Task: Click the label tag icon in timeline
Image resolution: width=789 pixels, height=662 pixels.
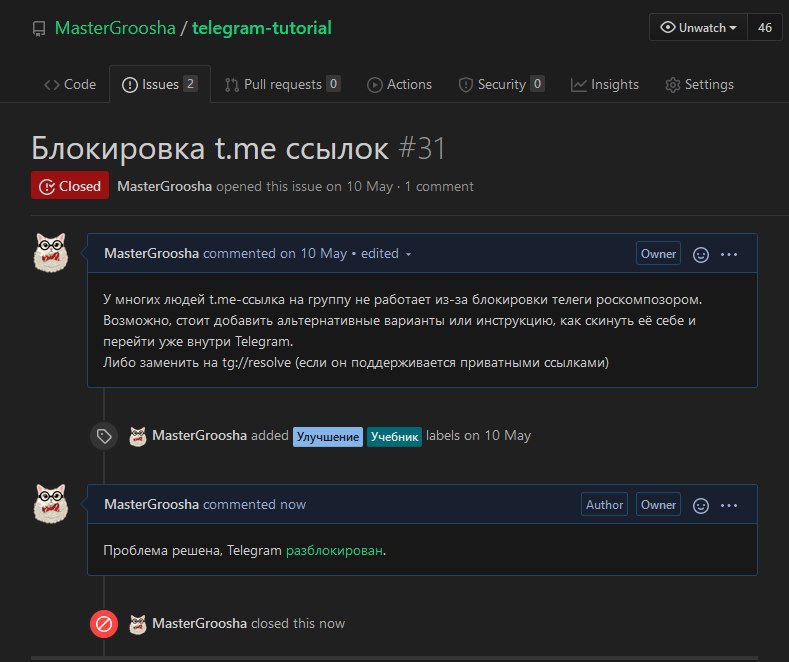Action: pos(104,436)
